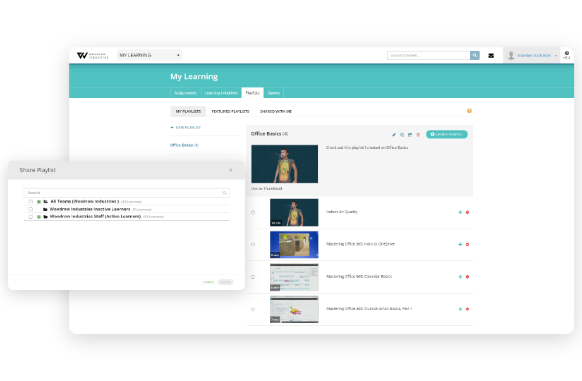Click the pencil edit icon for Office Basics

(394, 135)
